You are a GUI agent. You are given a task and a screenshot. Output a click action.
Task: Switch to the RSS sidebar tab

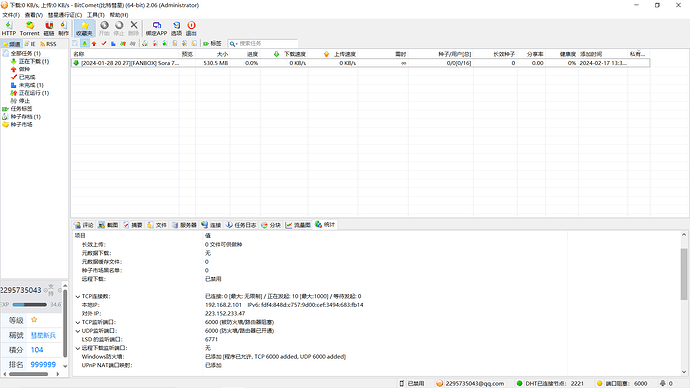point(48,44)
